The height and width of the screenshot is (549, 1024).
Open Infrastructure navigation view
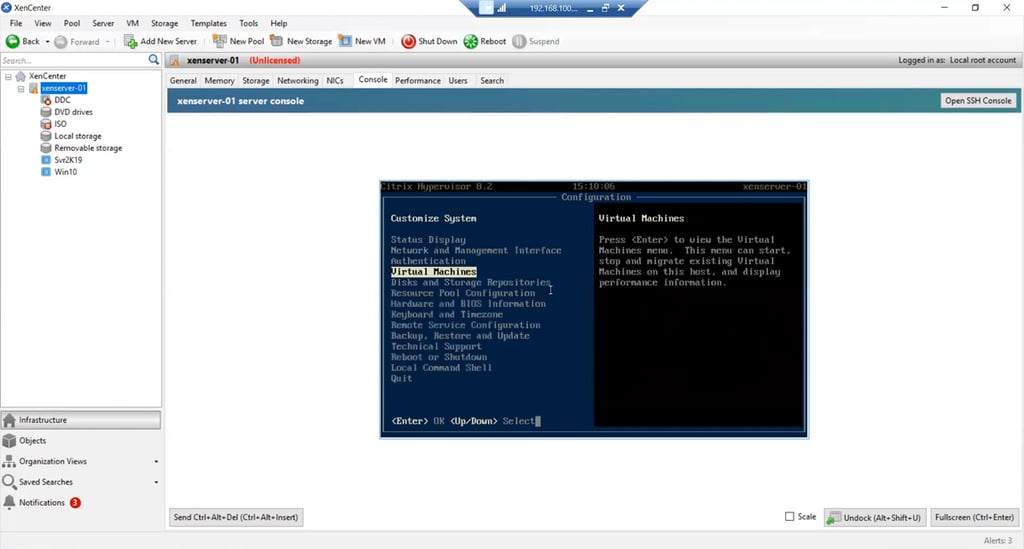click(x=81, y=420)
